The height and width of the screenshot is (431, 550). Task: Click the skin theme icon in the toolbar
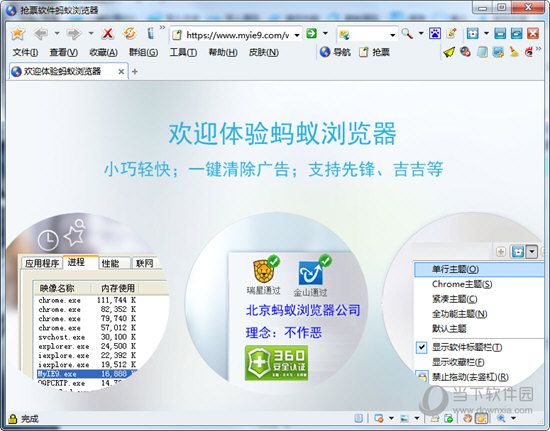click(x=472, y=34)
